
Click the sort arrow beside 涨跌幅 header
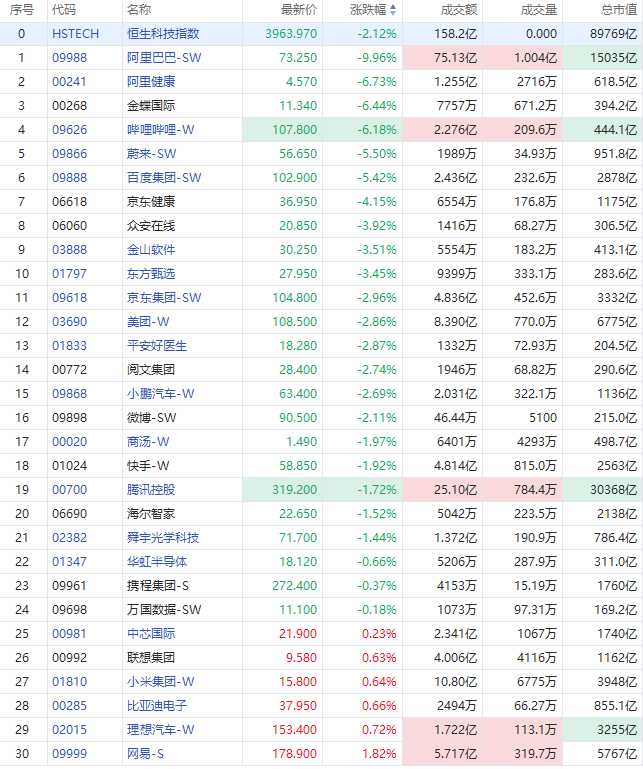click(x=392, y=10)
